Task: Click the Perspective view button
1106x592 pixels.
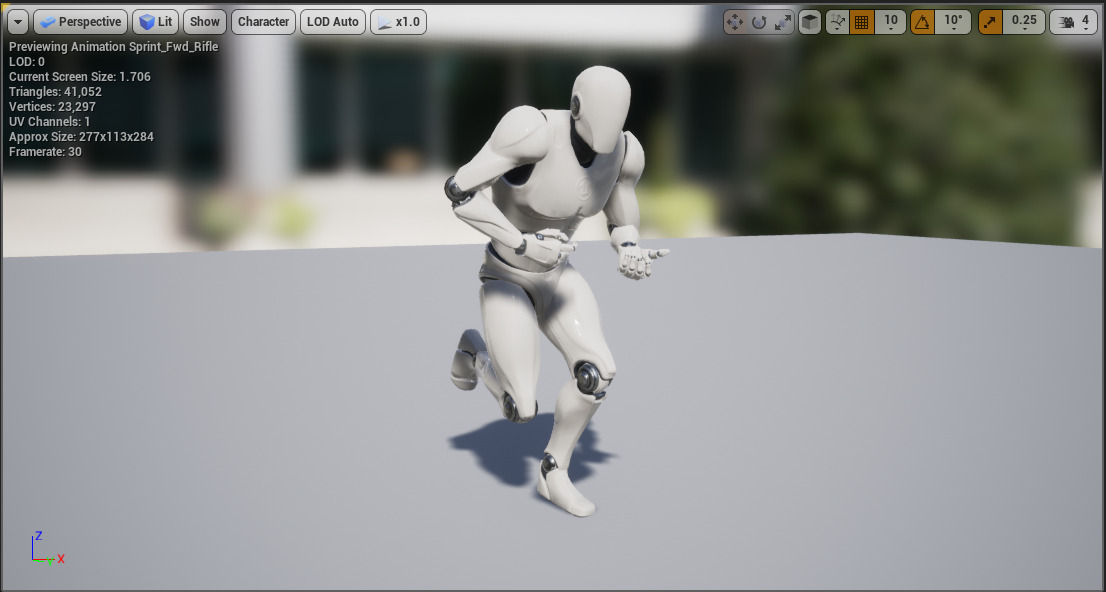Action: click(x=80, y=21)
